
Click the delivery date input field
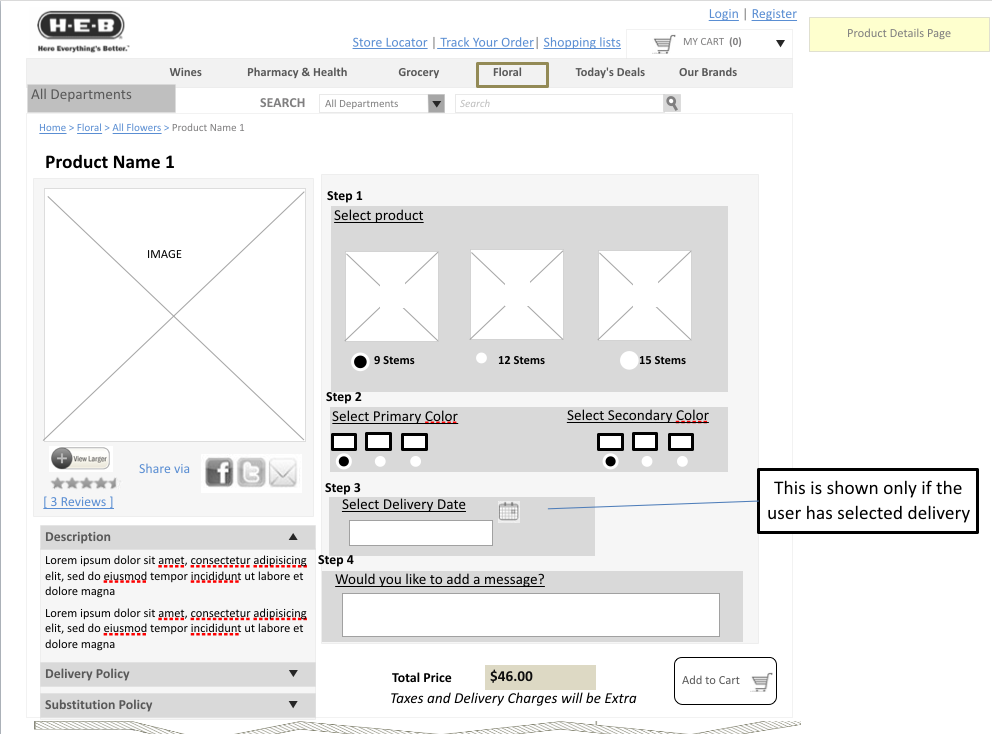tap(421, 533)
